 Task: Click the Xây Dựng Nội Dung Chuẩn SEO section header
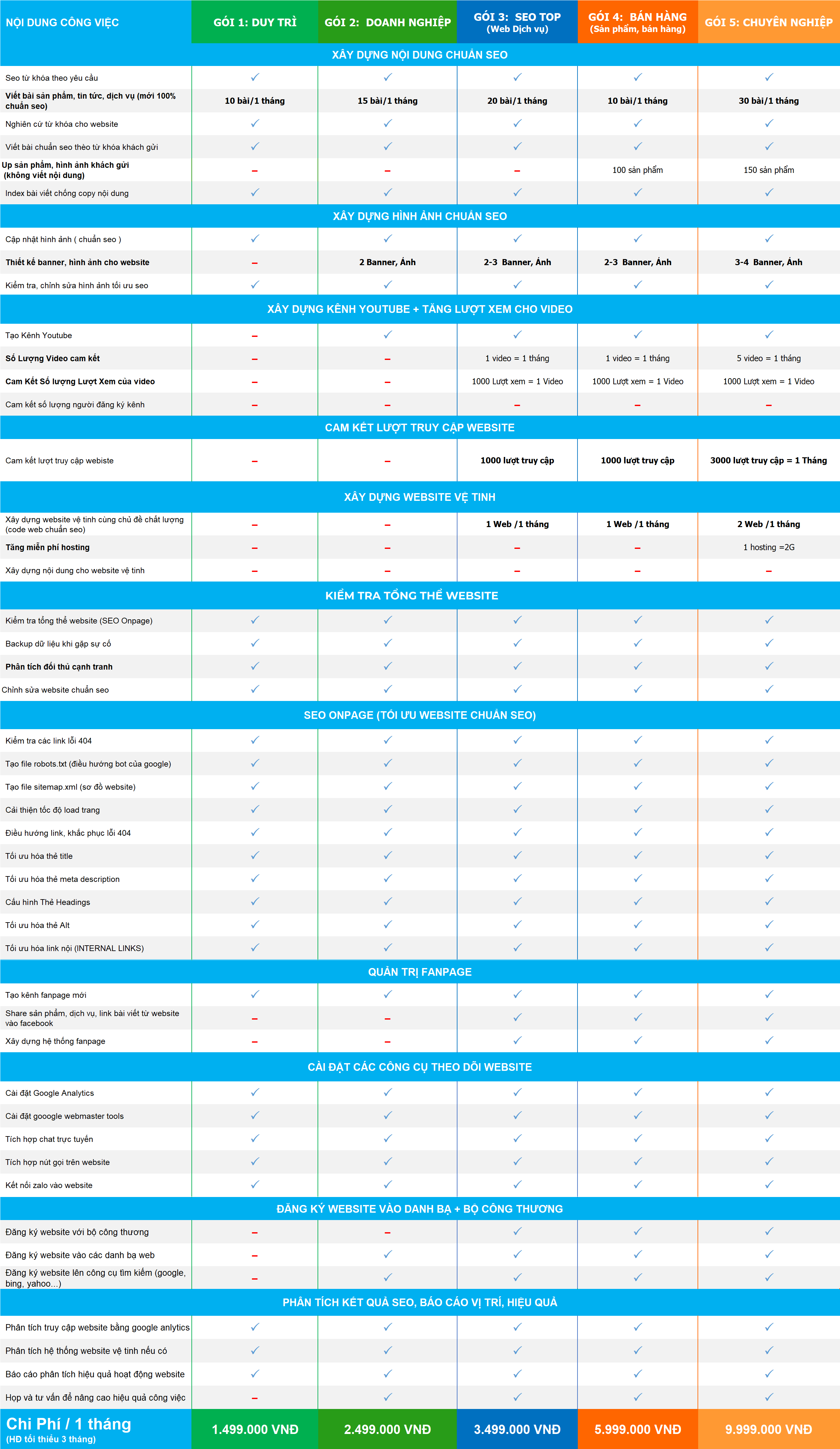(420, 55)
